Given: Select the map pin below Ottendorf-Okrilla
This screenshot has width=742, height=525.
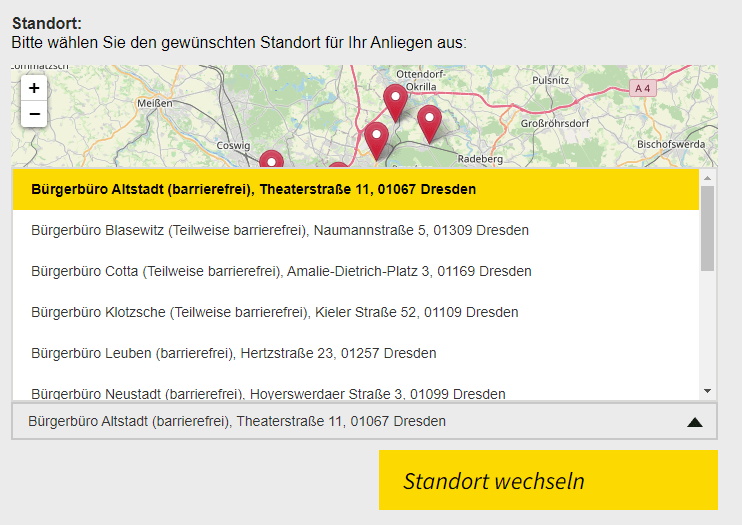Looking at the screenshot, I should [395, 104].
